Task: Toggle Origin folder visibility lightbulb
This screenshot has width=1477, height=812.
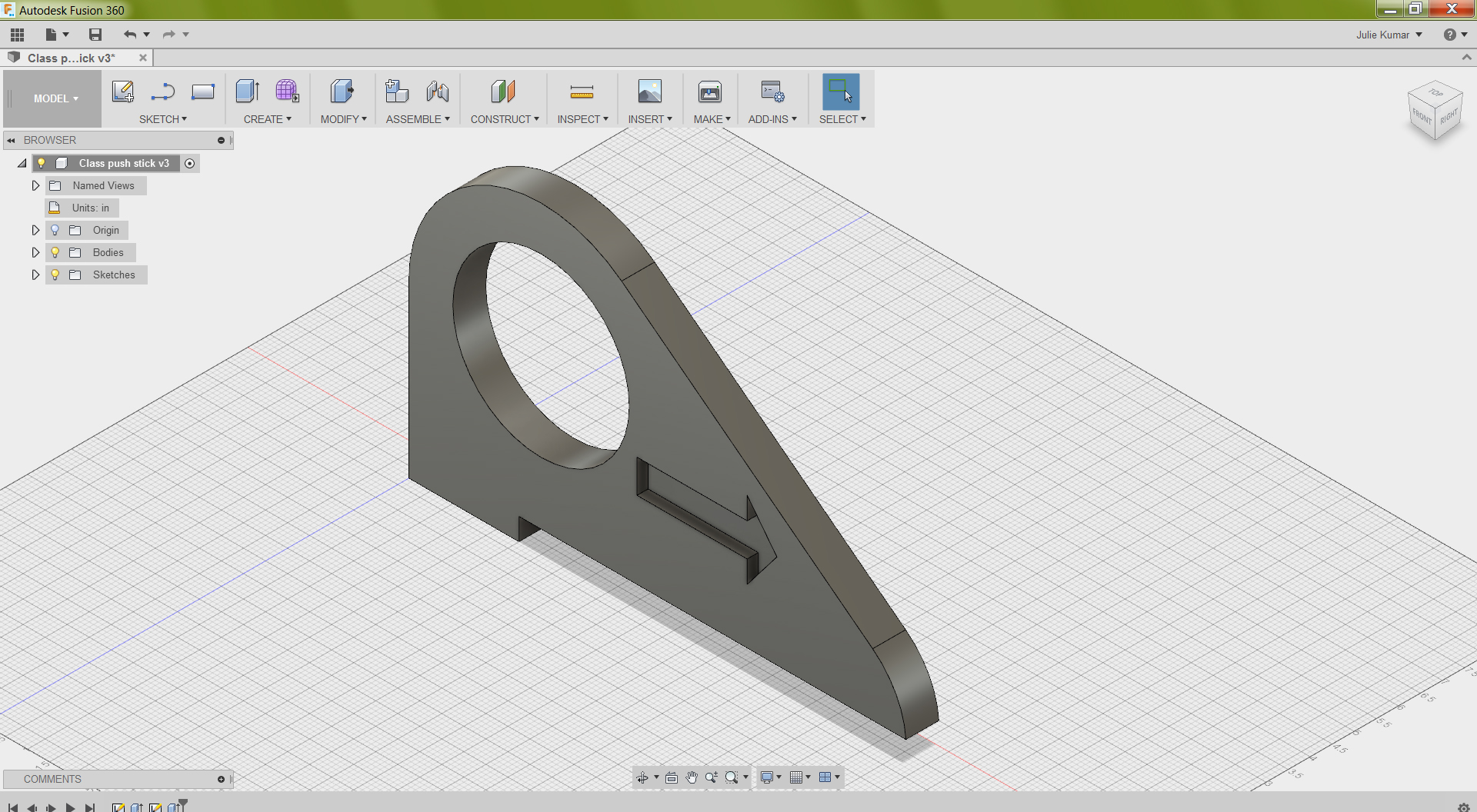Action: [x=55, y=230]
